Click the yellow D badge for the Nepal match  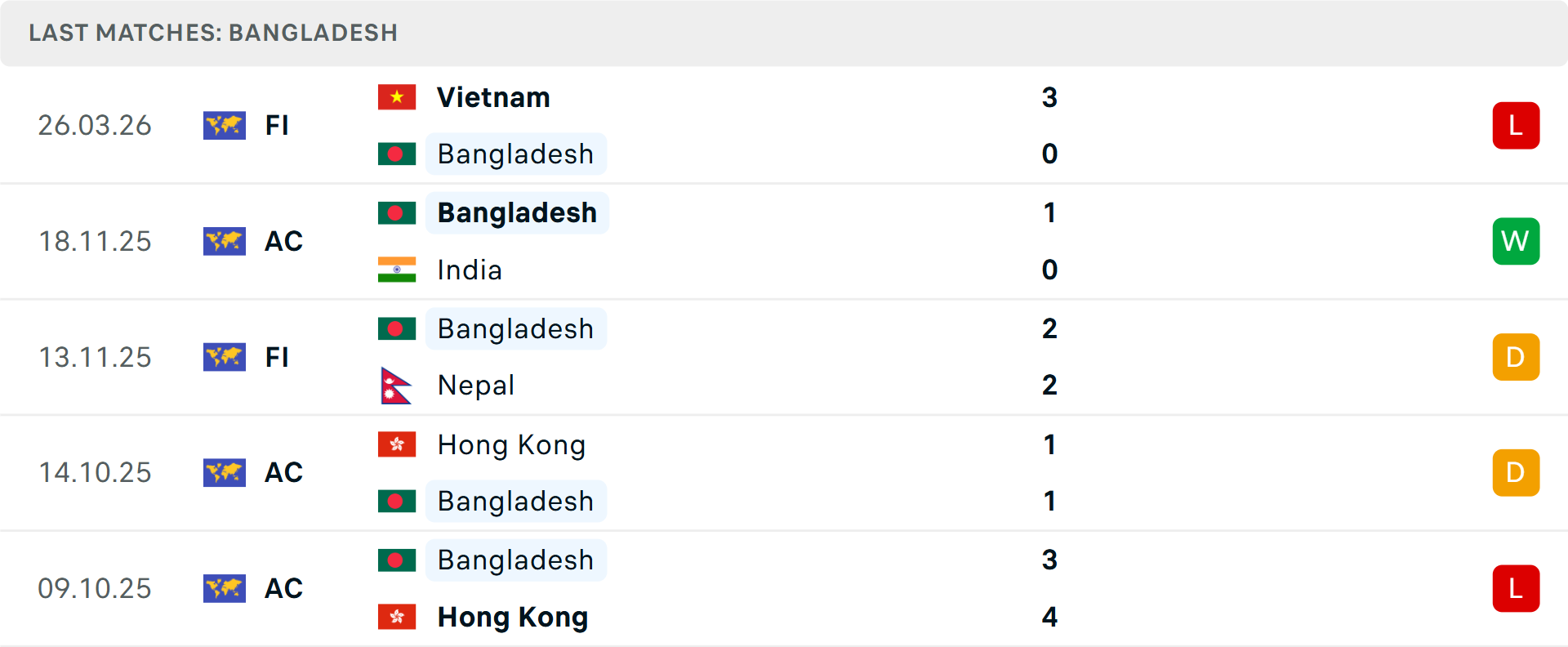tap(1516, 357)
